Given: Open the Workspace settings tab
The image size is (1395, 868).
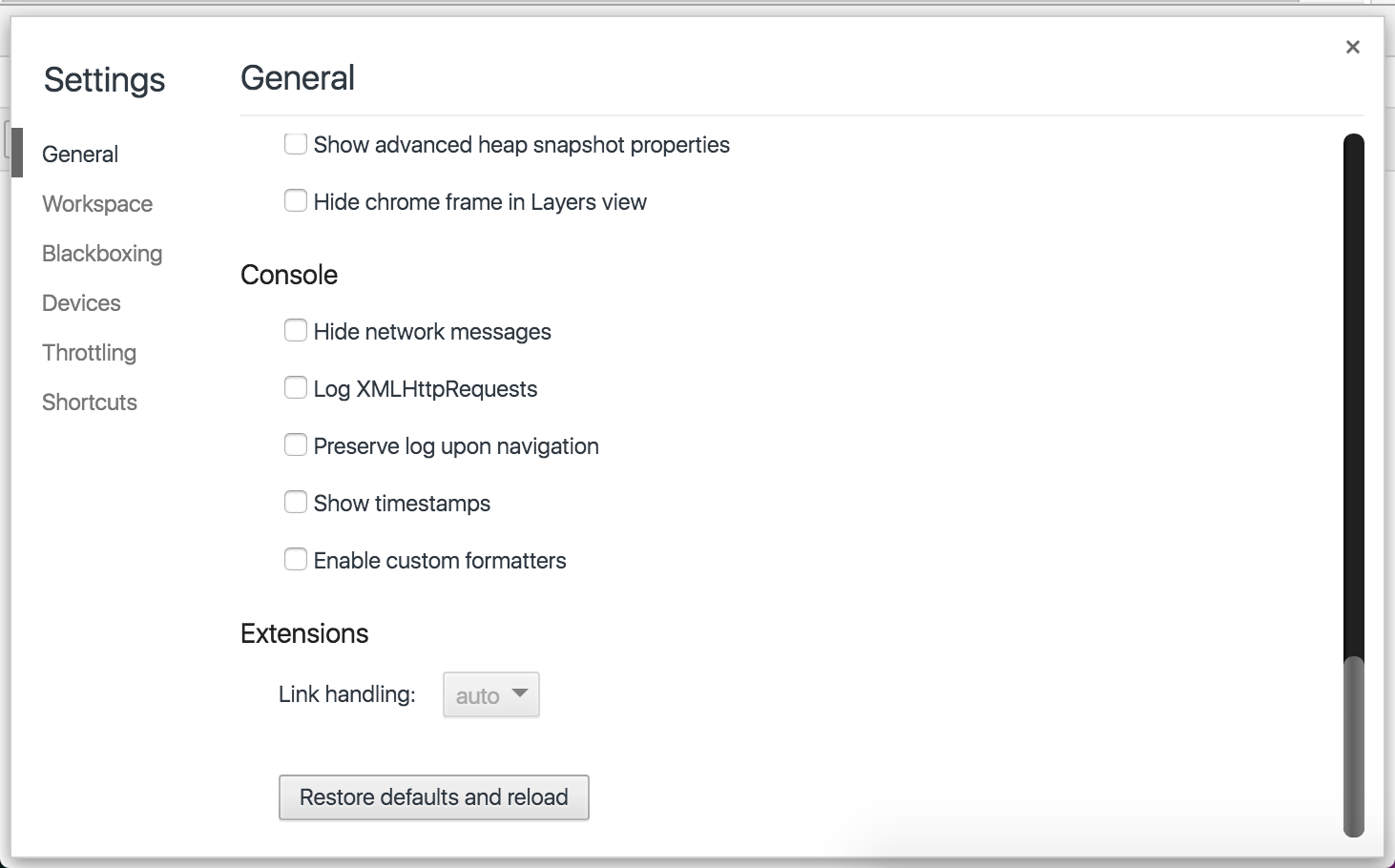Looking at the screenshot, I should [x=97, y=204].
